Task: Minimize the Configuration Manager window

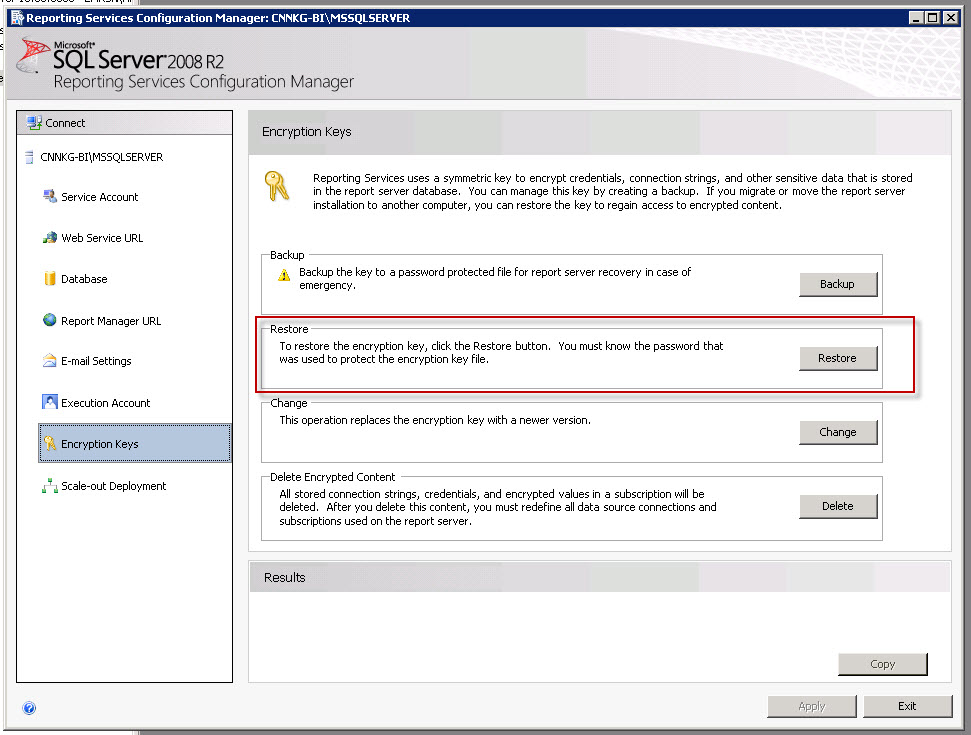Action: click(916, 17)
